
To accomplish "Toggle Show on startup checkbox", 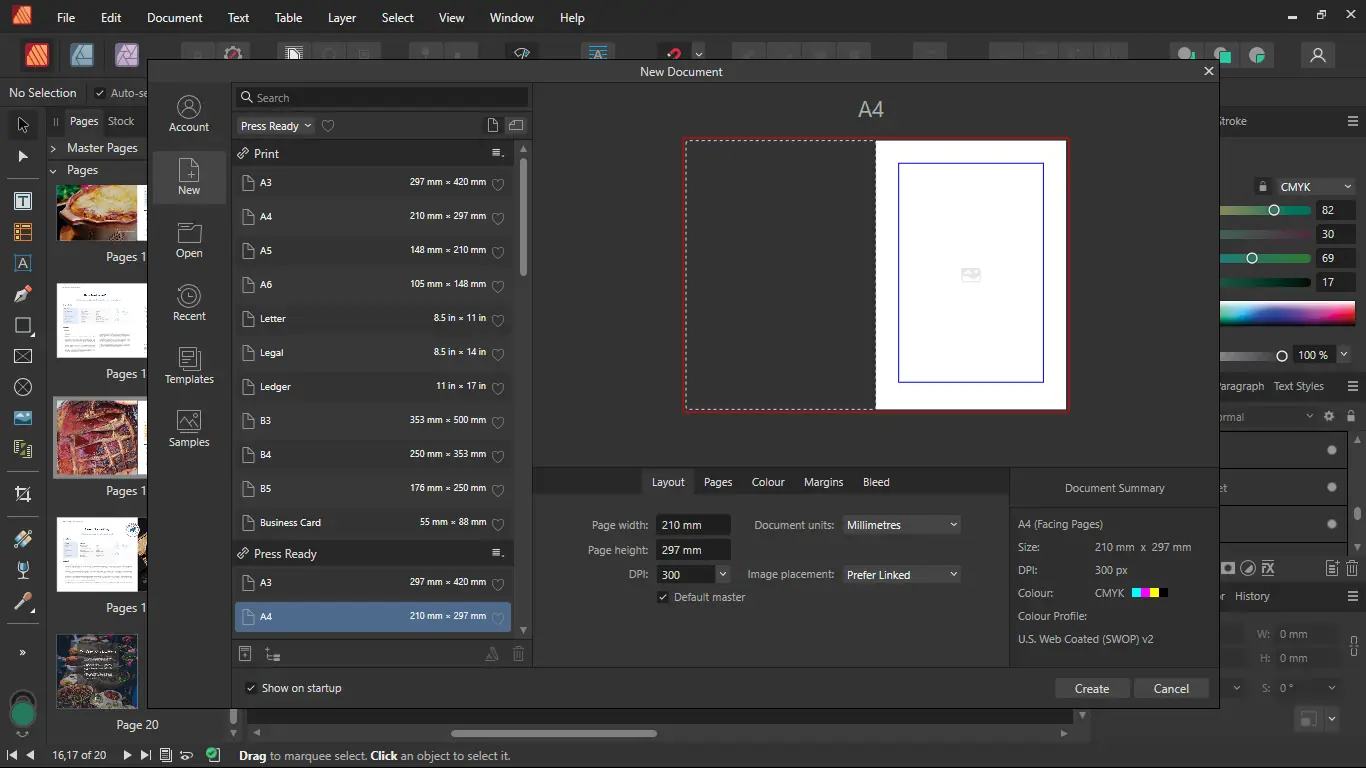I will [x=251, y=688].
